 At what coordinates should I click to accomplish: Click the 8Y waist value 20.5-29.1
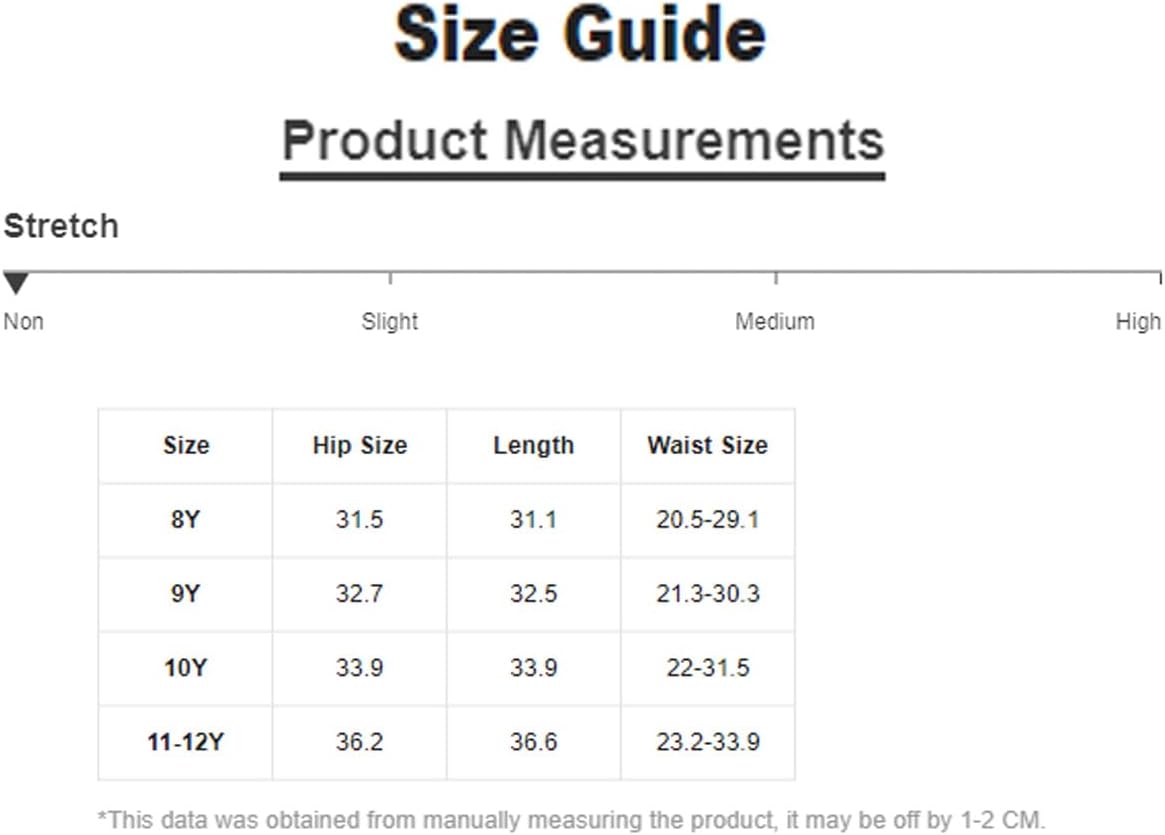707,519
